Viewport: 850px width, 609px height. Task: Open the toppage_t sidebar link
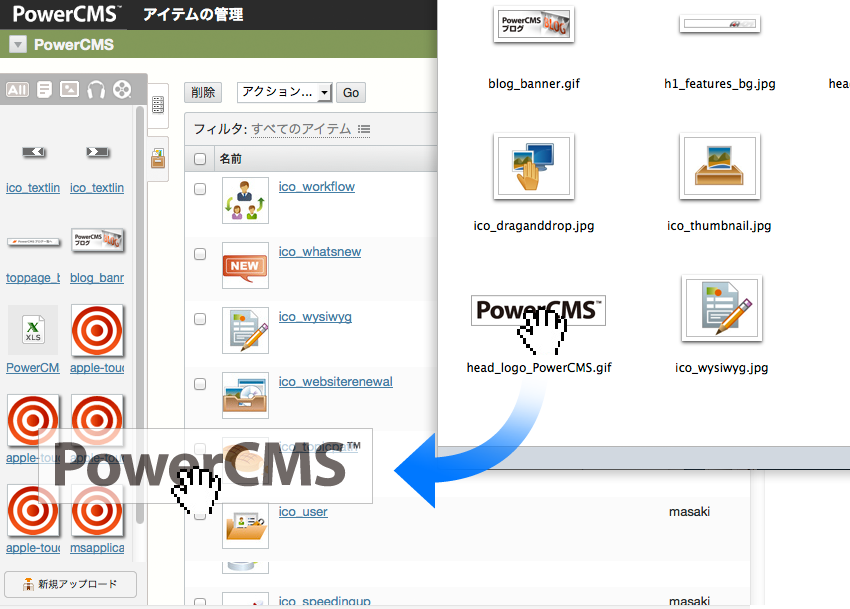(x=33, y=278)
